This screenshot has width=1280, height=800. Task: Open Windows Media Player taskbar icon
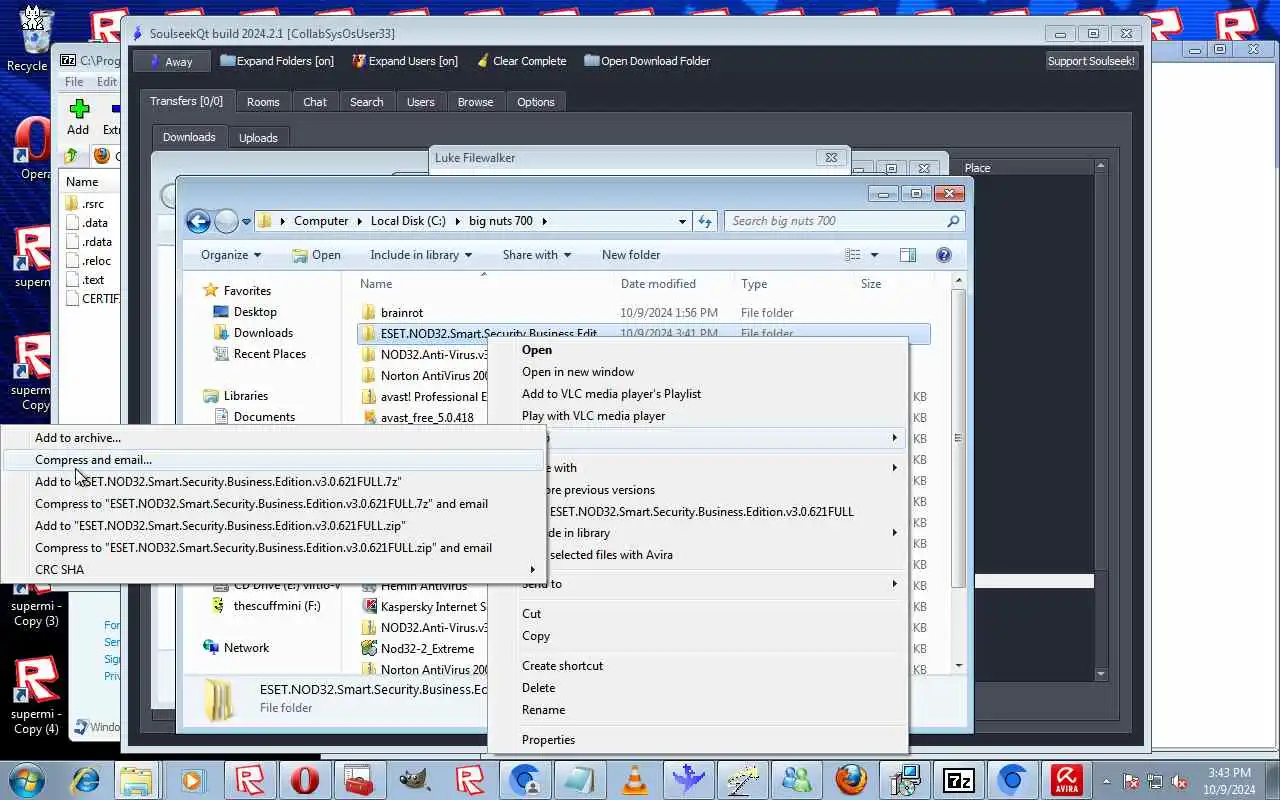191,780
